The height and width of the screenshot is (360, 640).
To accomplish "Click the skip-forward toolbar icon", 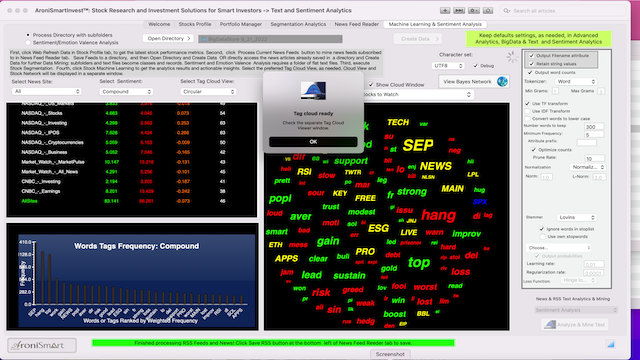I will (x=459, y=11).
